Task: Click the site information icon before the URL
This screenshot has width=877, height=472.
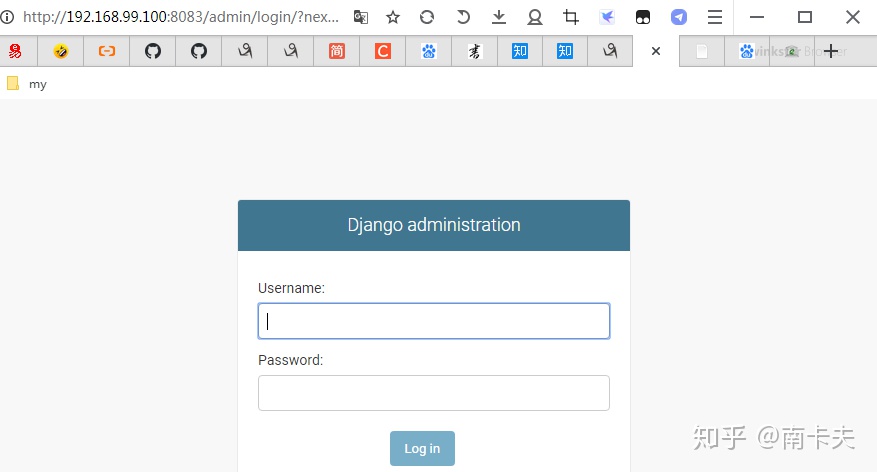Action: (7, 17)
